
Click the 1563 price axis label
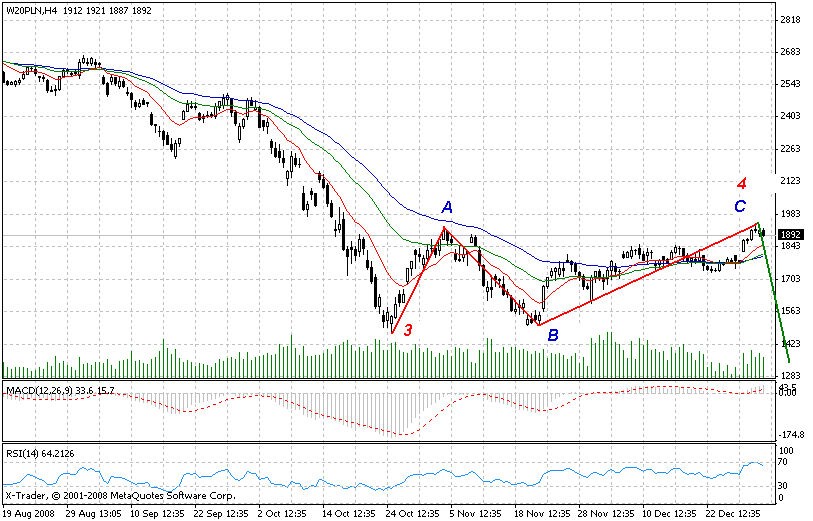791,311
